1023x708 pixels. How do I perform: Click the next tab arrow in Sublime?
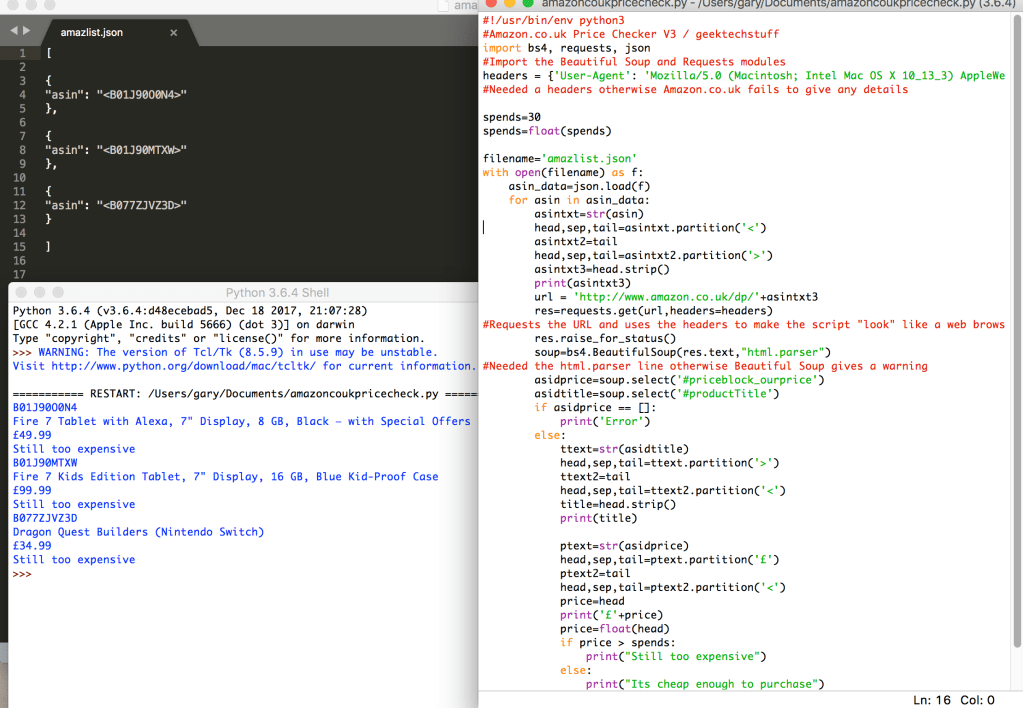pos(26,31)
